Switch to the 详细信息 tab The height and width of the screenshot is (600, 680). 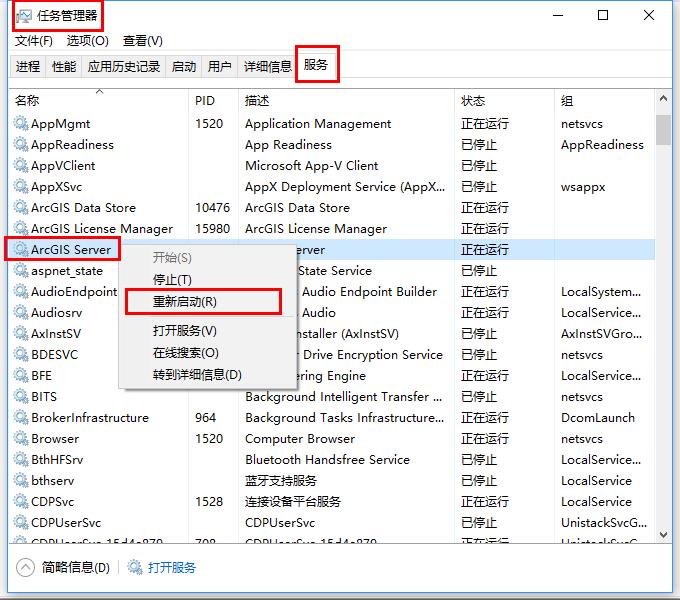point(267,66)
